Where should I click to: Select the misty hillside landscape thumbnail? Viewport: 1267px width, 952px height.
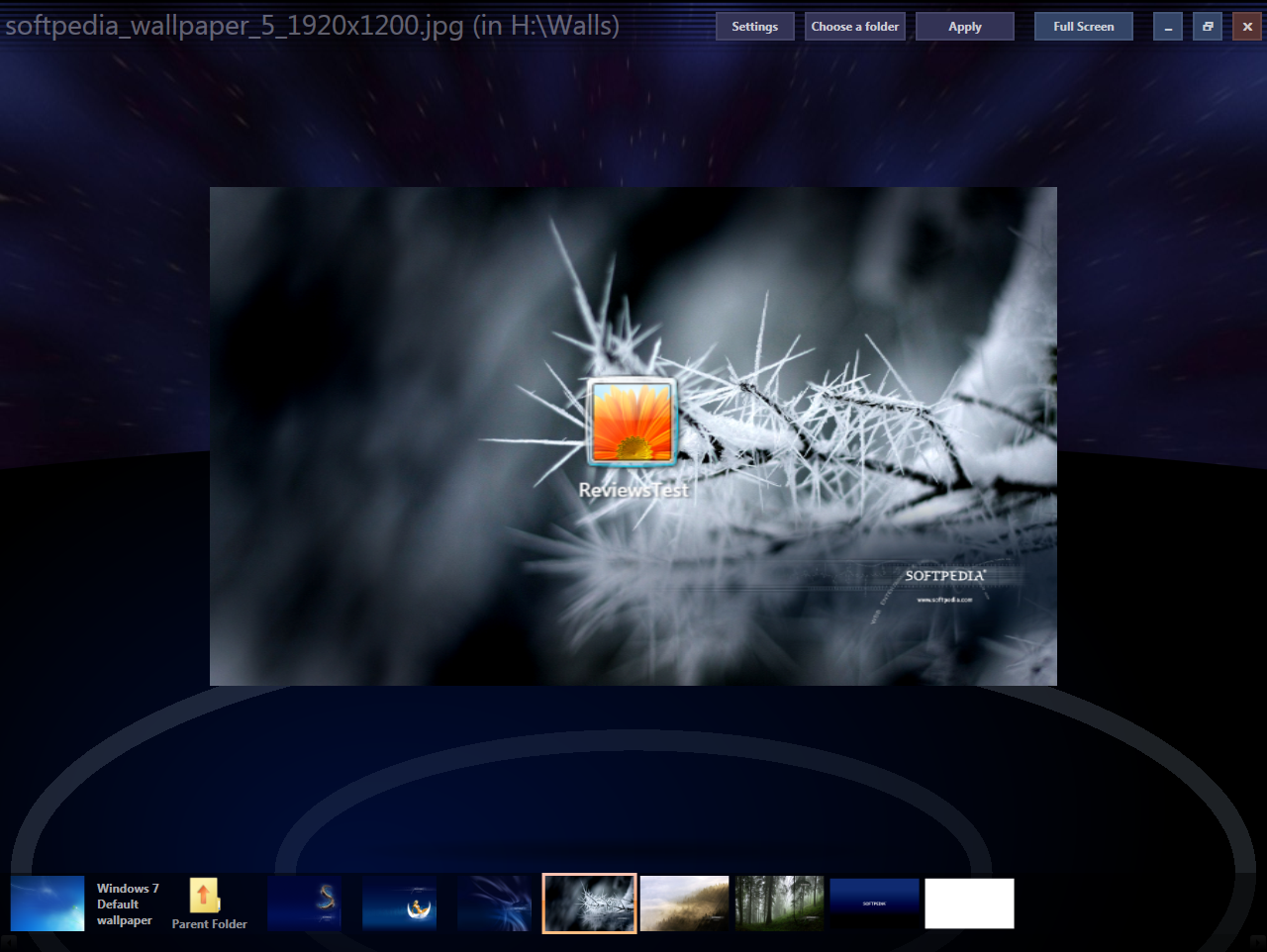coord(684,904)
